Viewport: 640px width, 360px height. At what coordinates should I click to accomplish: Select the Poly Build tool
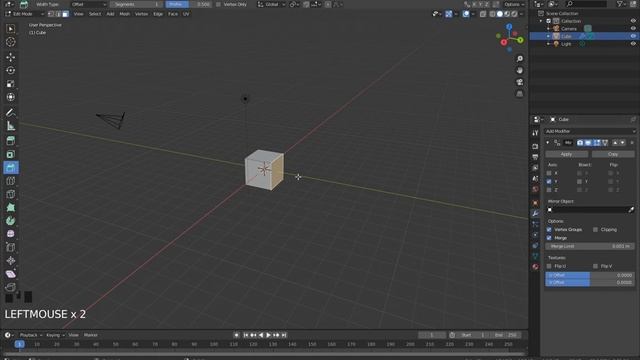(x=11, y=207)
